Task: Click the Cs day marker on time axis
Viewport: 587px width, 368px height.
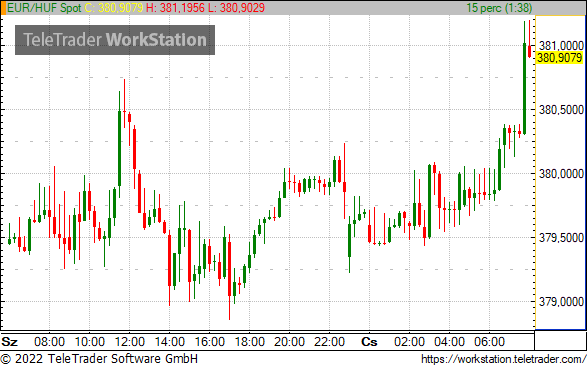Action: 369,342
